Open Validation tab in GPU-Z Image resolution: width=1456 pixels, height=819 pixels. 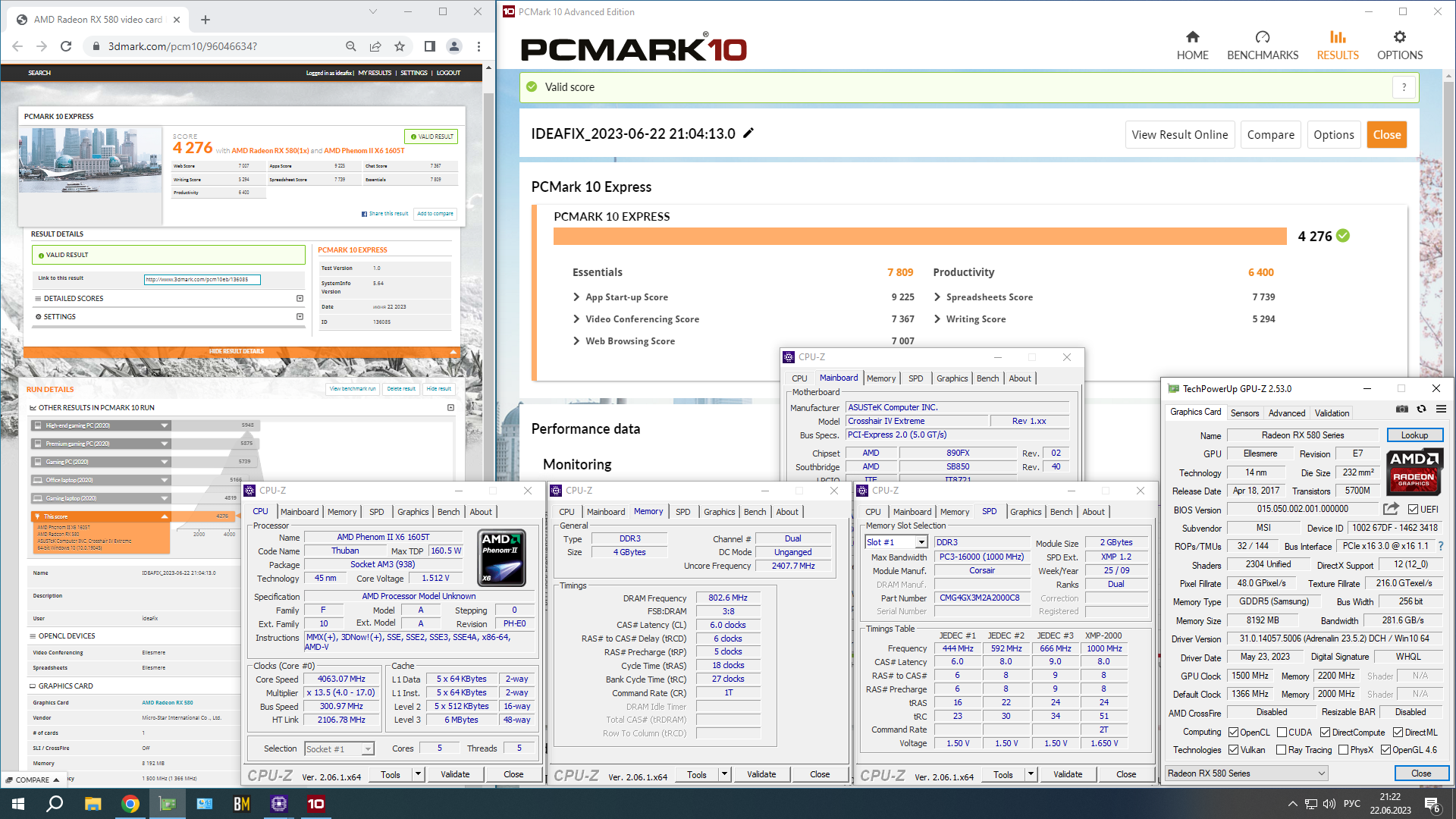1332,413
